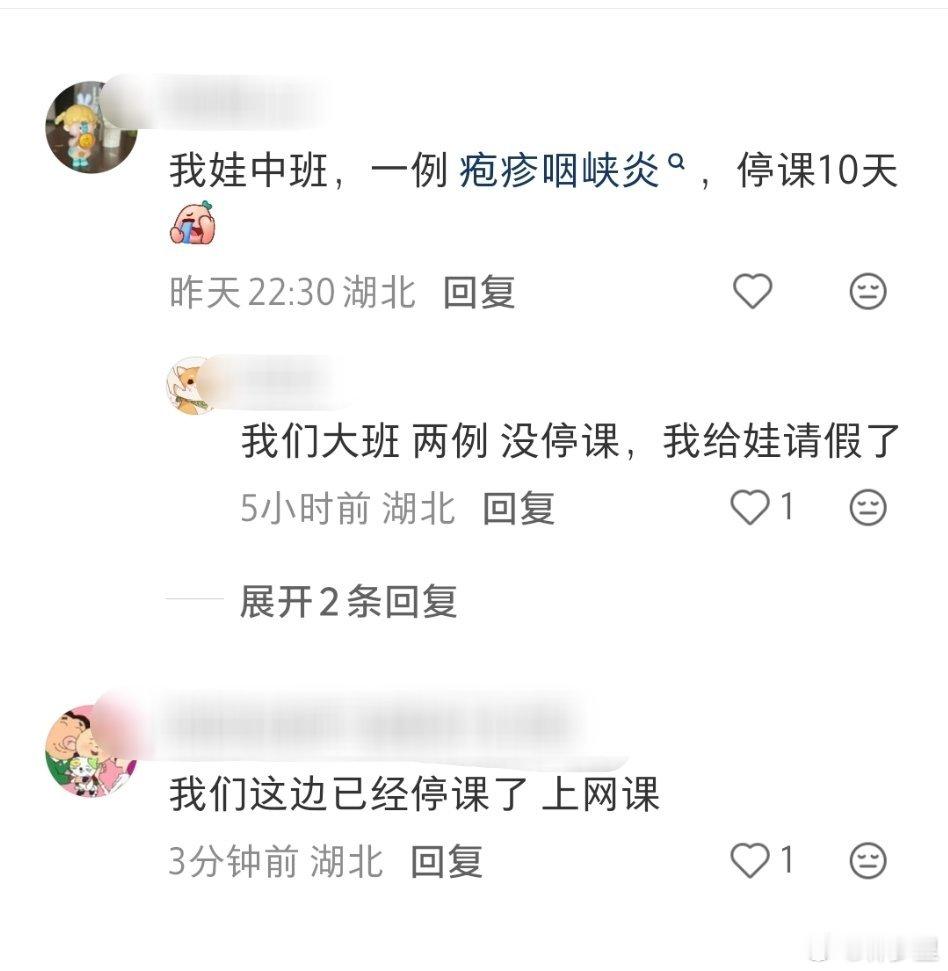Click the search magnifier after 疱疹咽峡炎
This screenshot has height=971, width=948.
click(x=677, y=162)
